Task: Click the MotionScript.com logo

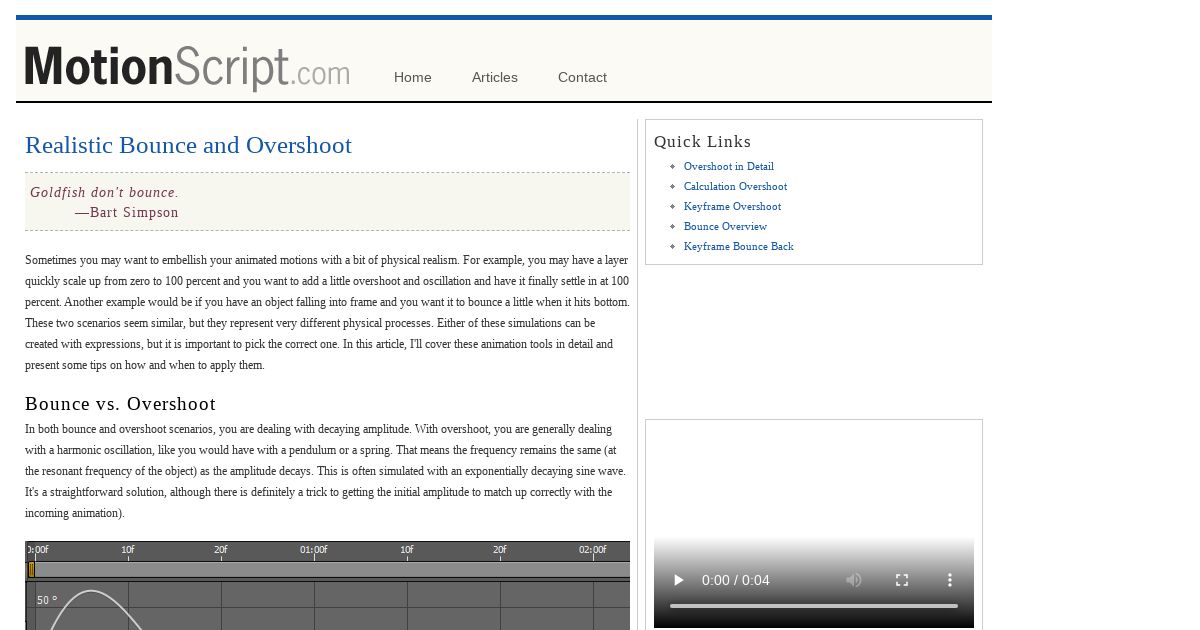Action: click(x=187, y=68)
